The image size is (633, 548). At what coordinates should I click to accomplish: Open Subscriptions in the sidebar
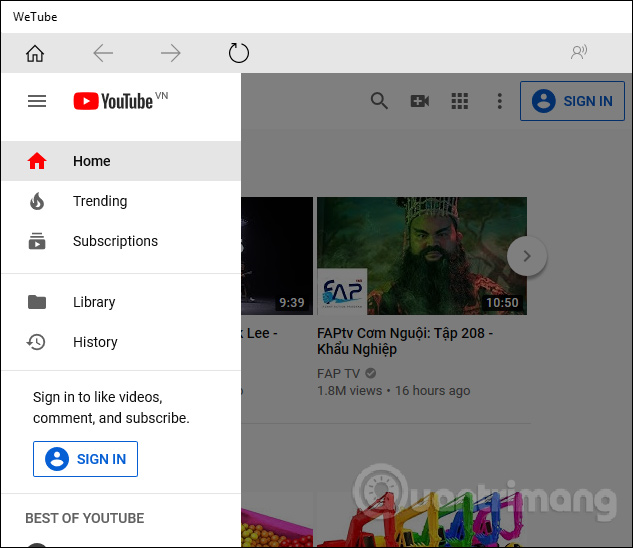tap(121, 241)
